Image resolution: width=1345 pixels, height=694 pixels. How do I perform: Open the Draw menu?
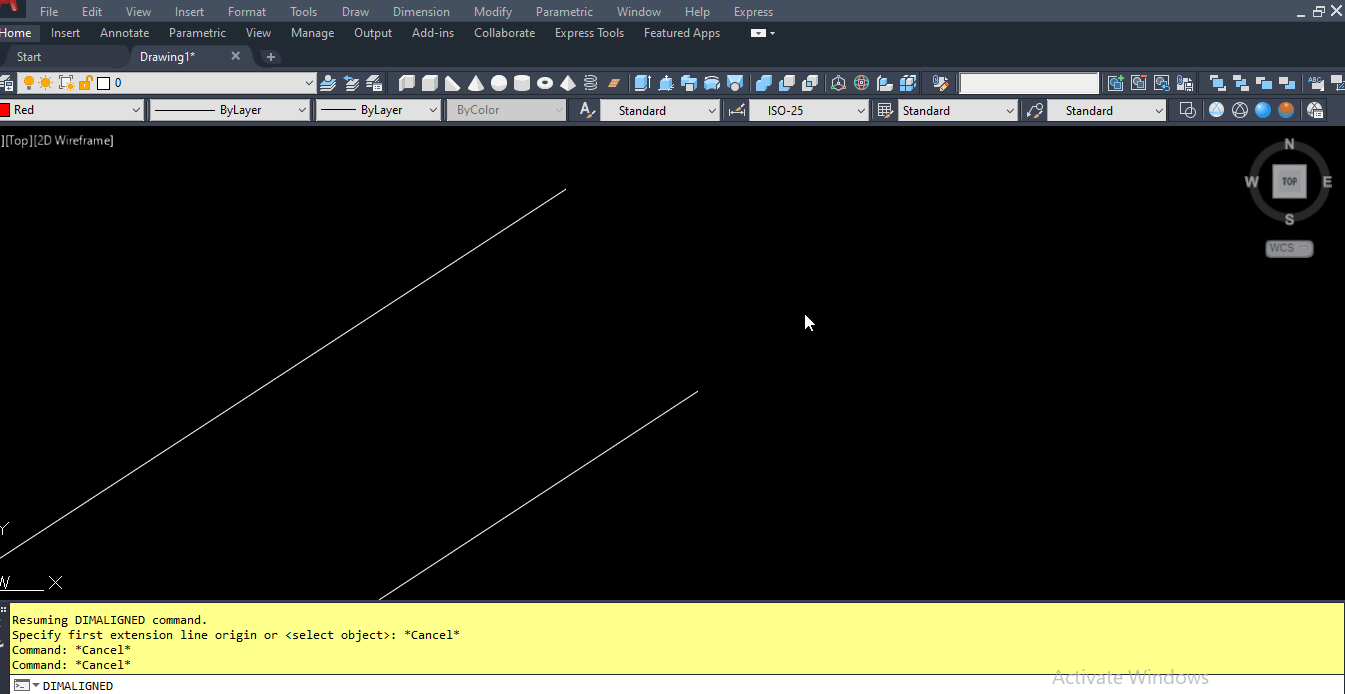click(x=355, y=12)
